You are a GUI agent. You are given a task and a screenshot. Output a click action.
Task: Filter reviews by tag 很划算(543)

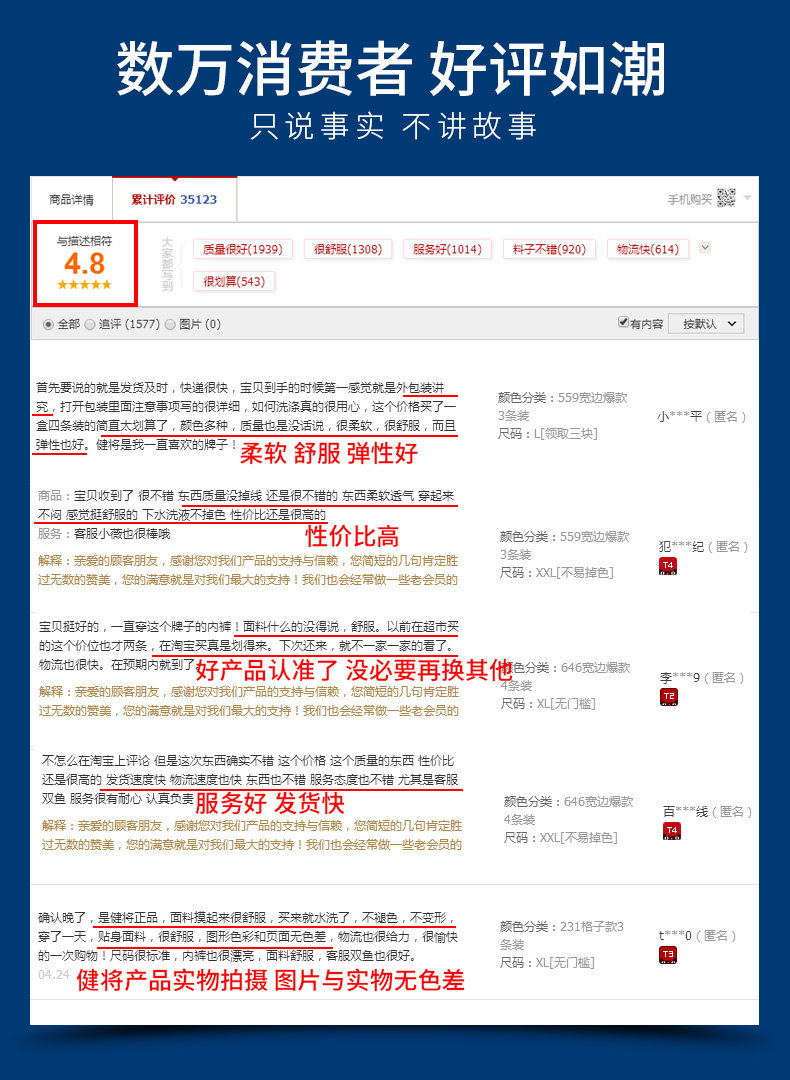click(x=233, y=281)
